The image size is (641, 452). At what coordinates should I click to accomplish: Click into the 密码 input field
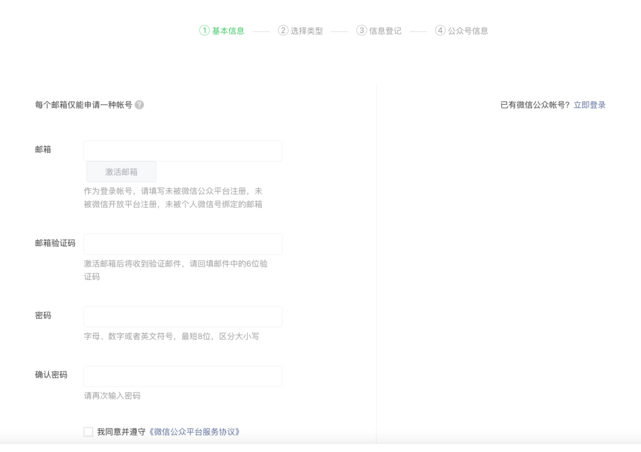[183, 316]
